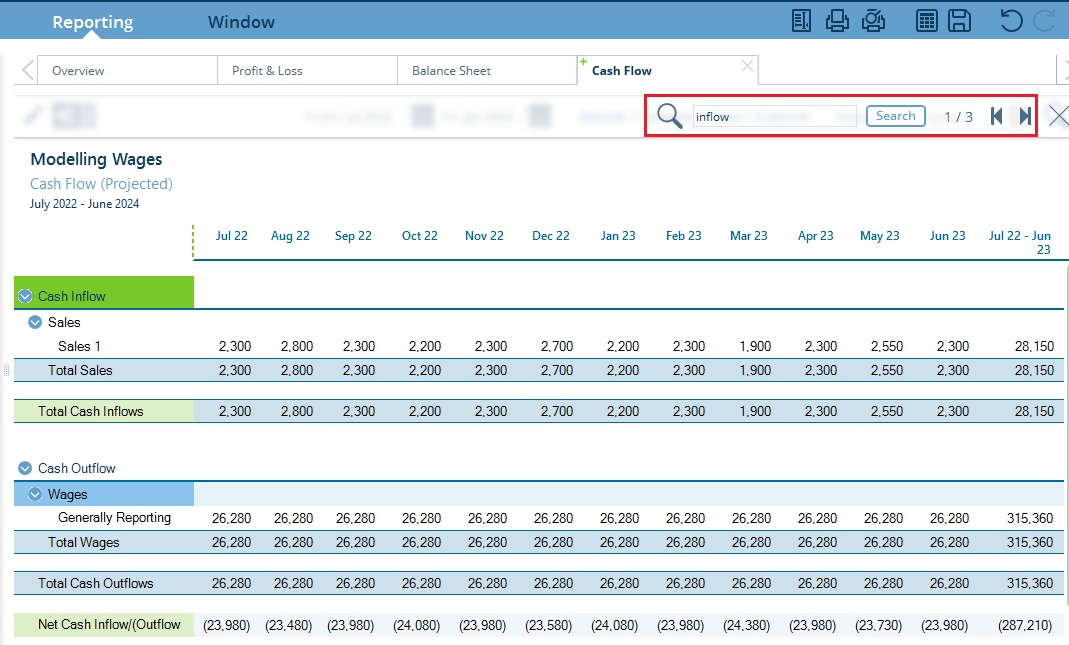Viewport: 1069px width, 645px height.
Task: Undo the last action
Action: pos(1011,21)
